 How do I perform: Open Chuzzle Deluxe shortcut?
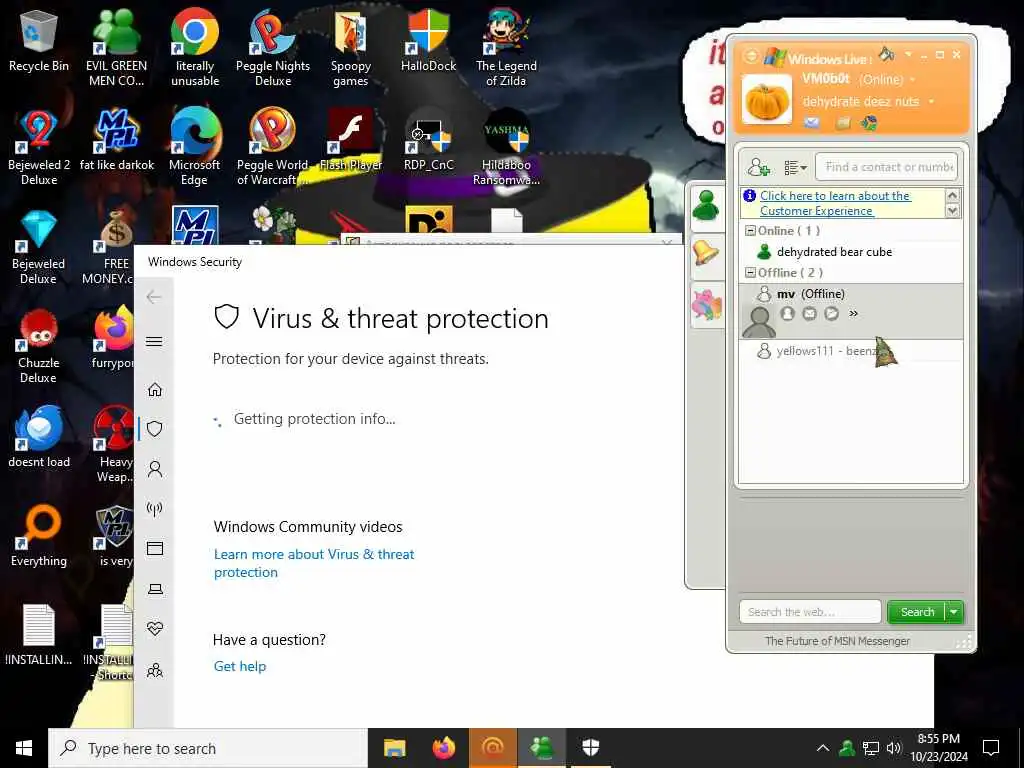39,346
